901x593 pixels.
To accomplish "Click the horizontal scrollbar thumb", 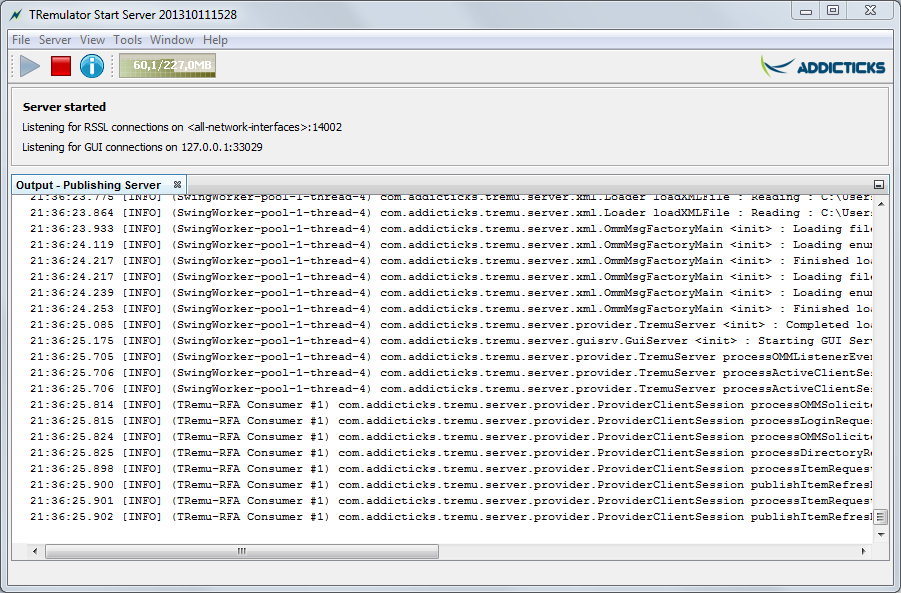I will click(x=242, y=552).
